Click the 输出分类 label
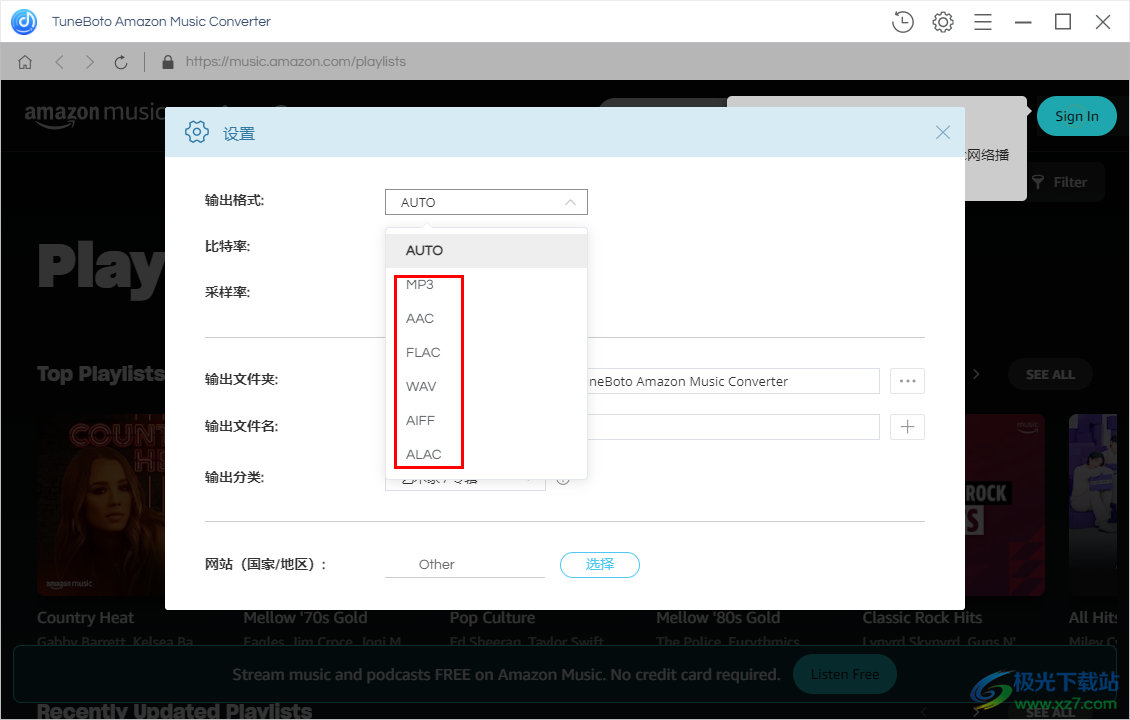This screenshot has height=720, width=1130. 234,478
